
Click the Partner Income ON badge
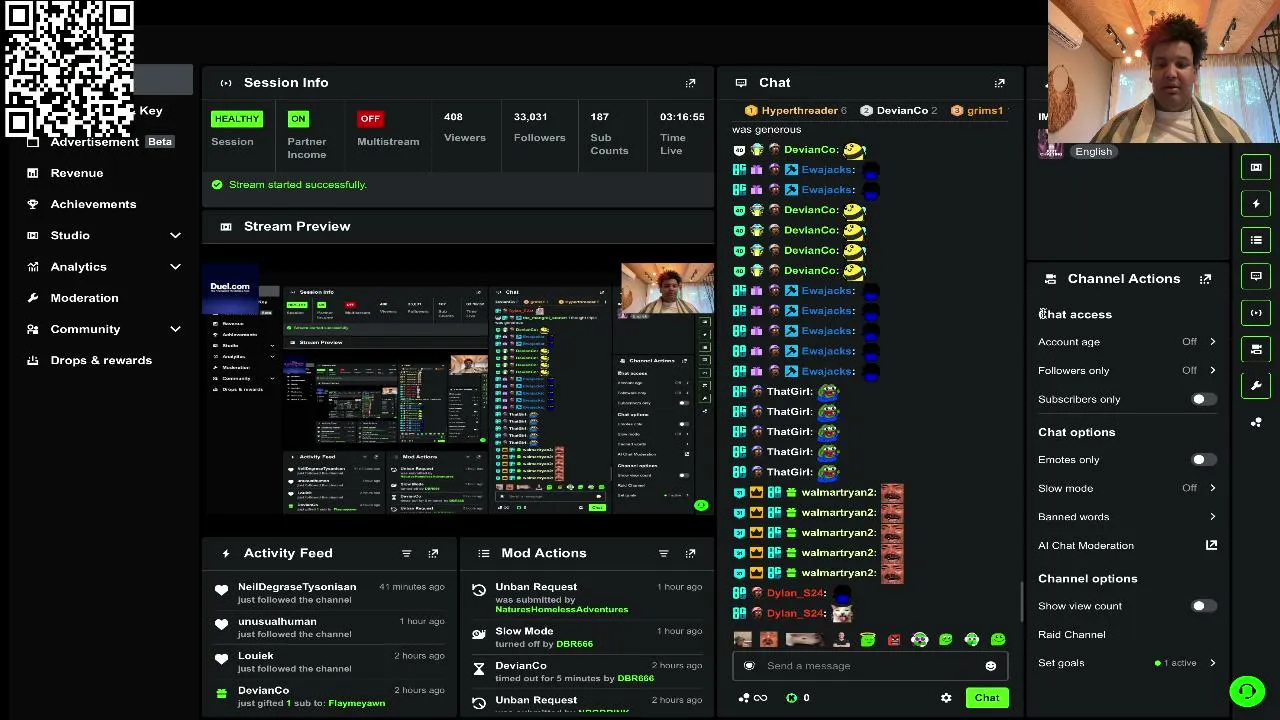tap(298, 119)
